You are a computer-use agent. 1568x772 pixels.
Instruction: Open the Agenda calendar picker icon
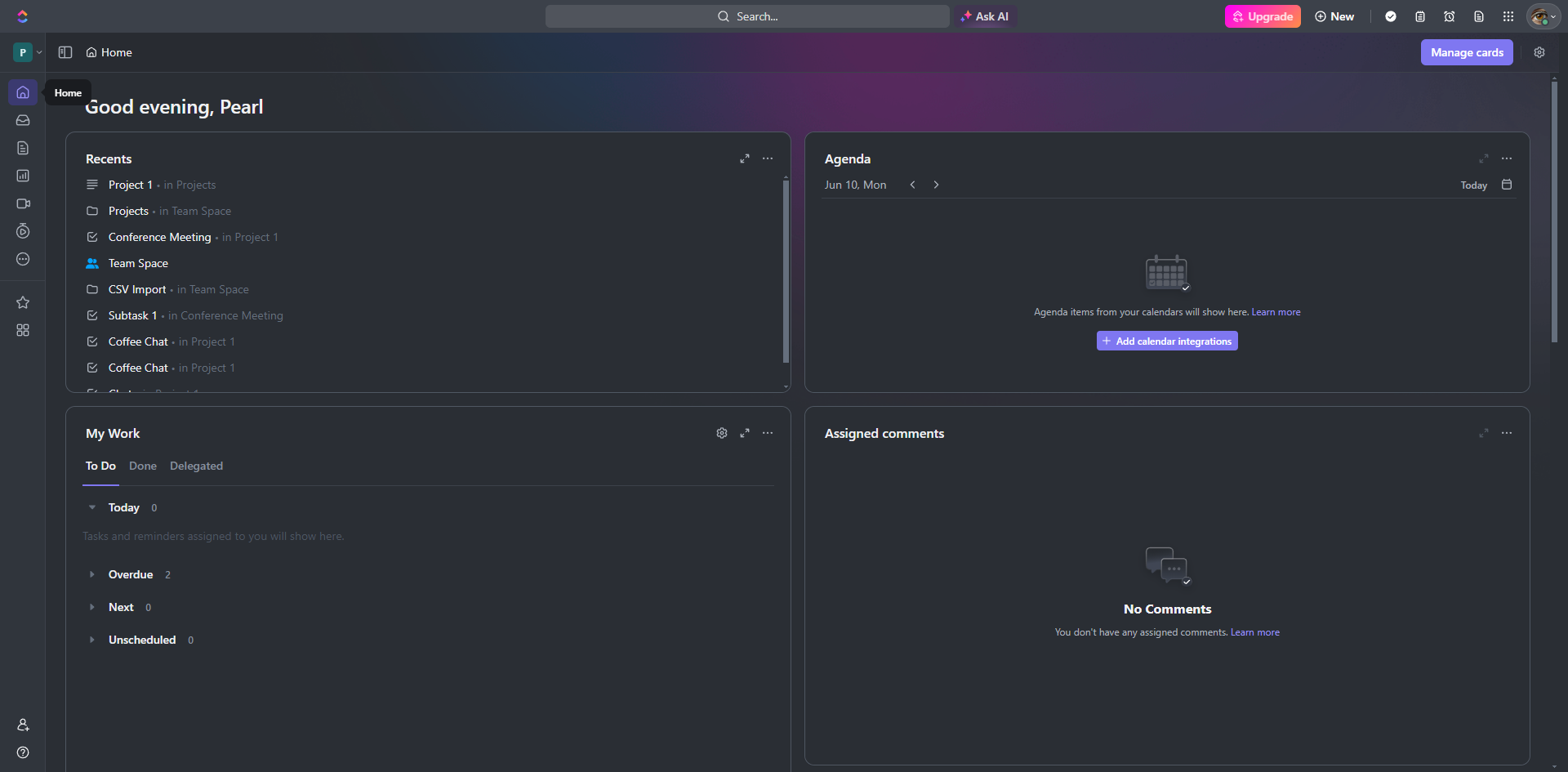click(1507, 185)
